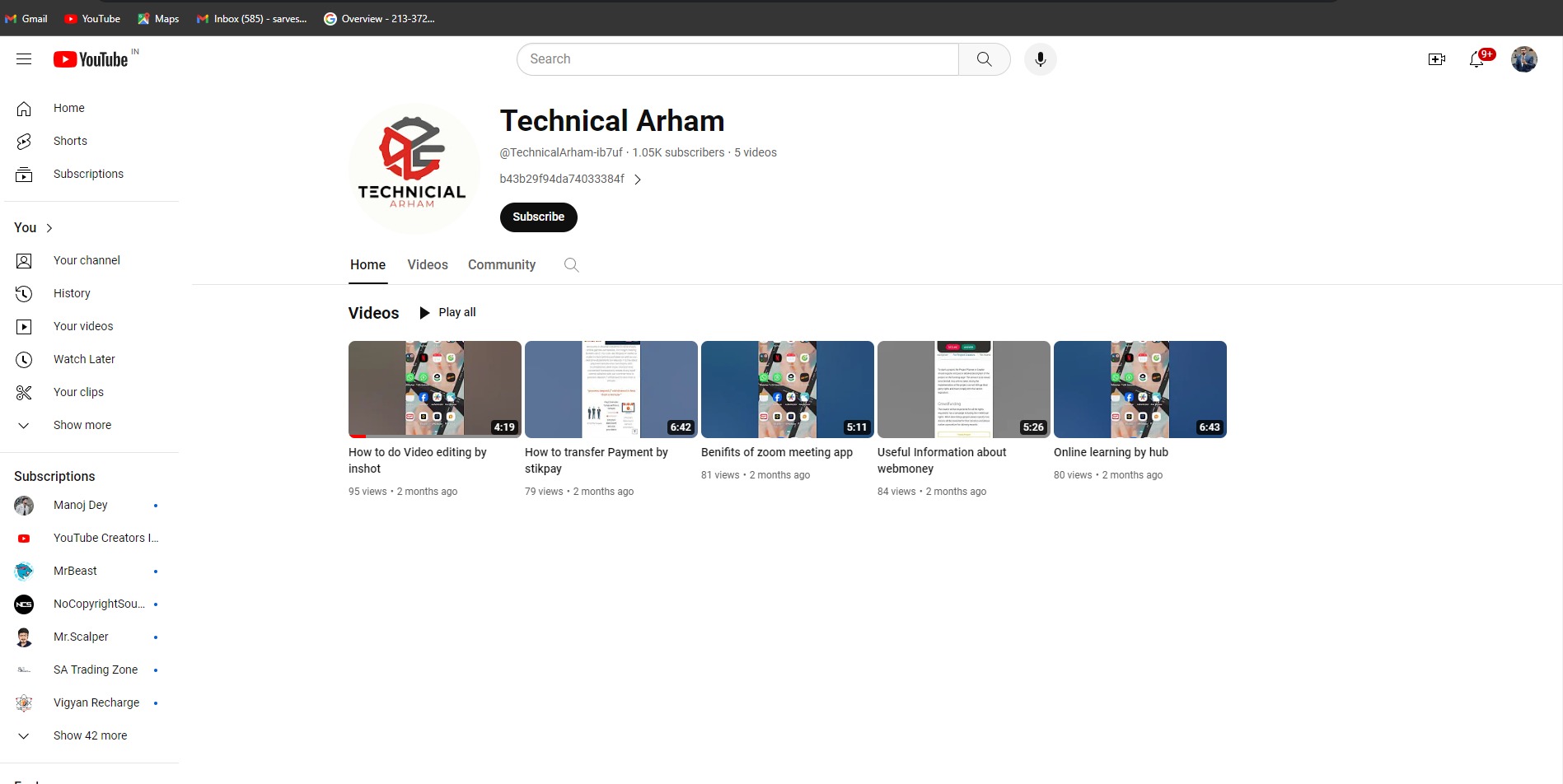The width and height of the screenshot is (1563, 784).
Task: Open the notifications bell
Action: [1477, 59]
